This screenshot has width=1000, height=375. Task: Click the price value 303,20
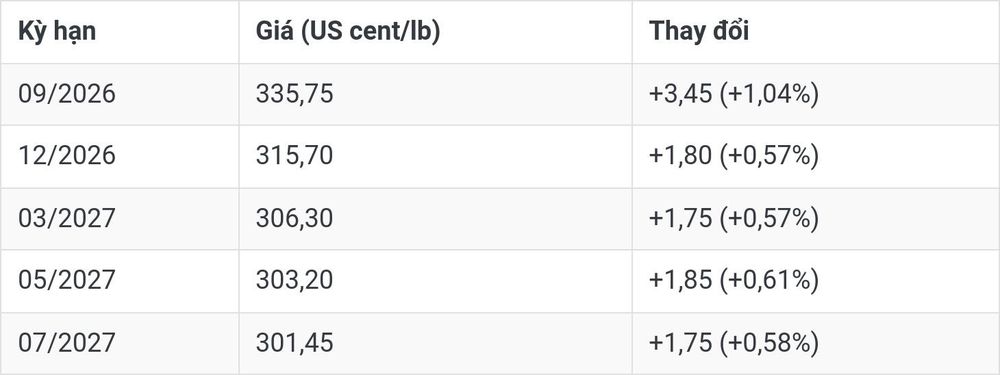295,281
